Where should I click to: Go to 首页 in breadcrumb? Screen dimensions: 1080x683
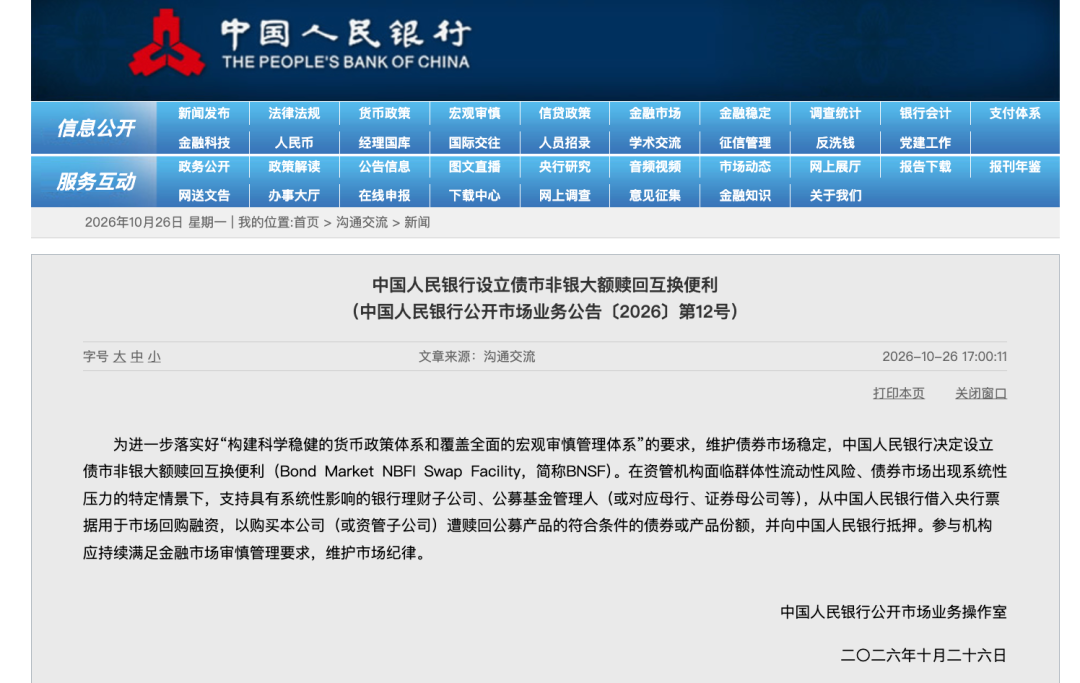coord(307,222)
